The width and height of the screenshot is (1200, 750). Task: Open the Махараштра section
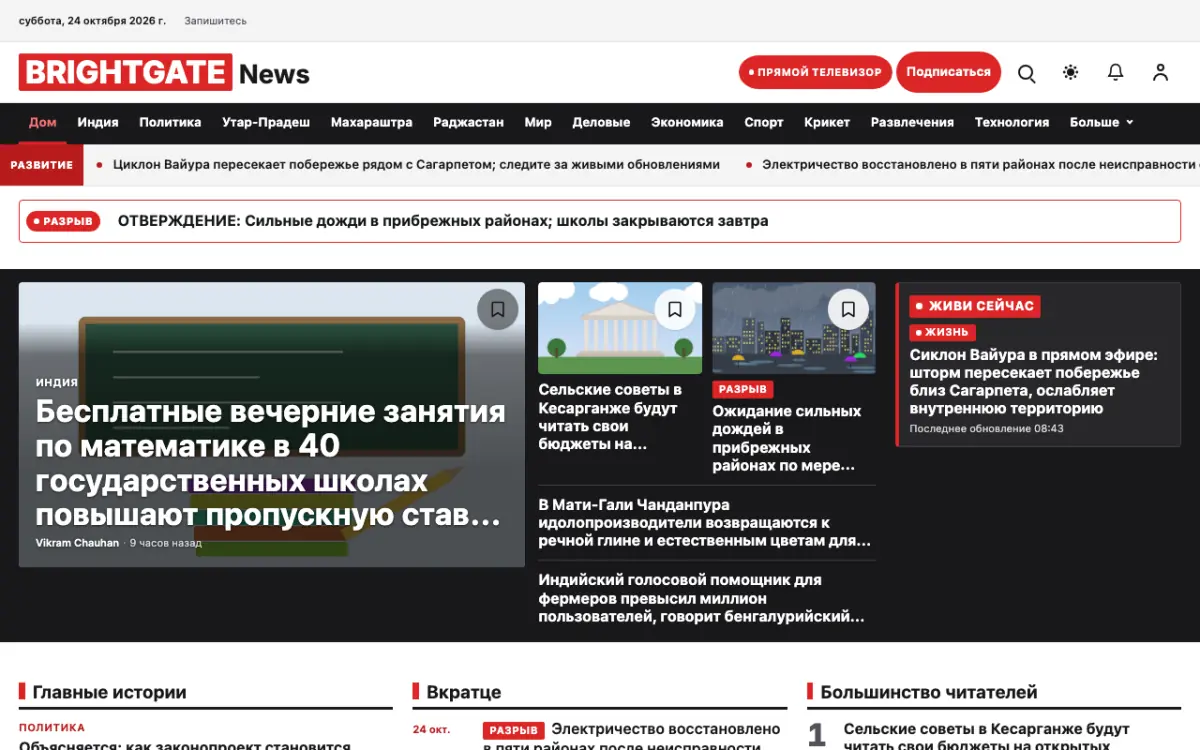[x=371, y=122]
